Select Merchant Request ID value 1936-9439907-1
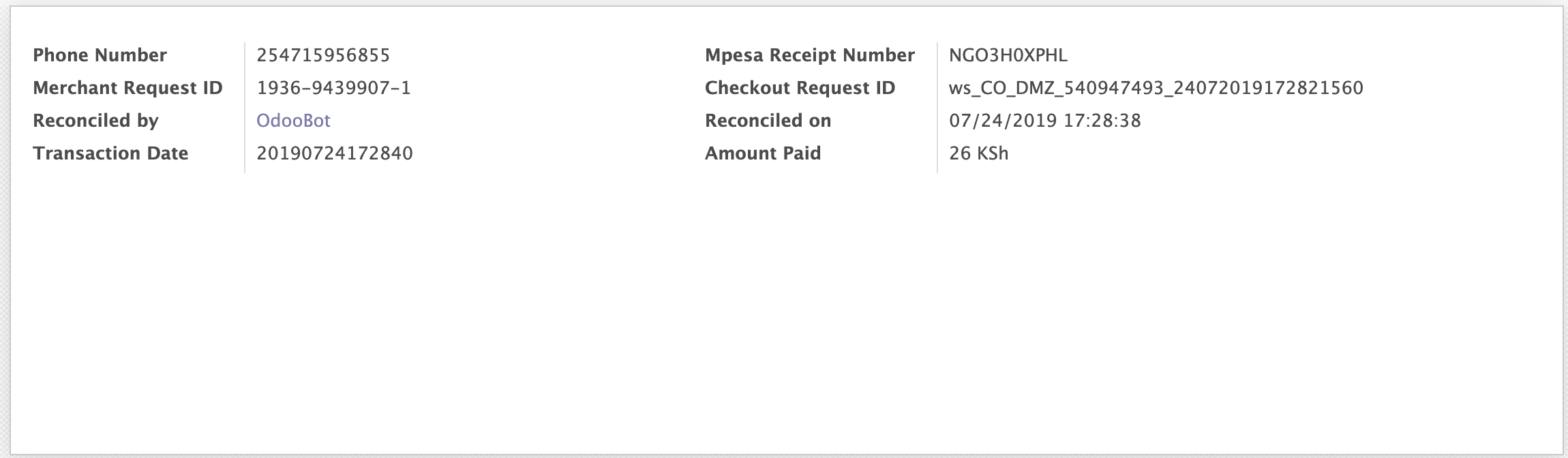The image size is (1568, 458). click(333, 88)
